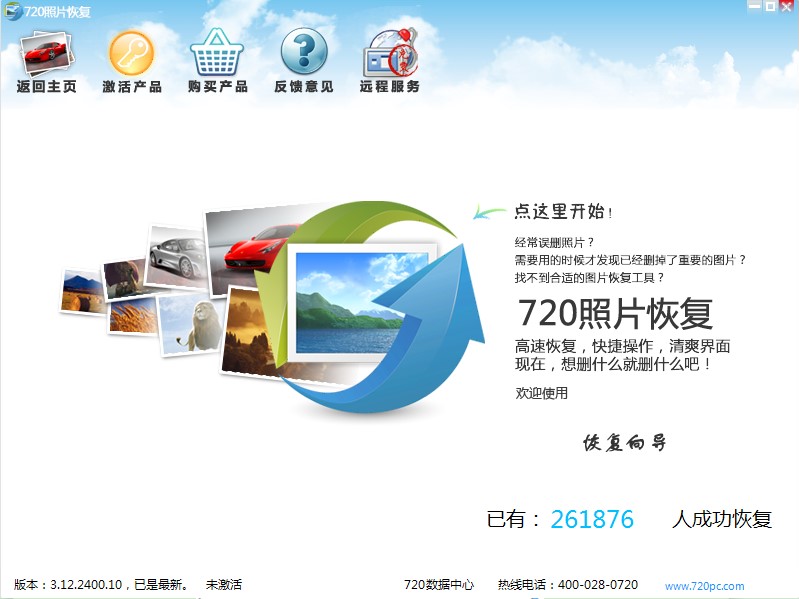Open 反馈意见 question mark icon
The image size is (799, 599).
[x=304, y=51]
